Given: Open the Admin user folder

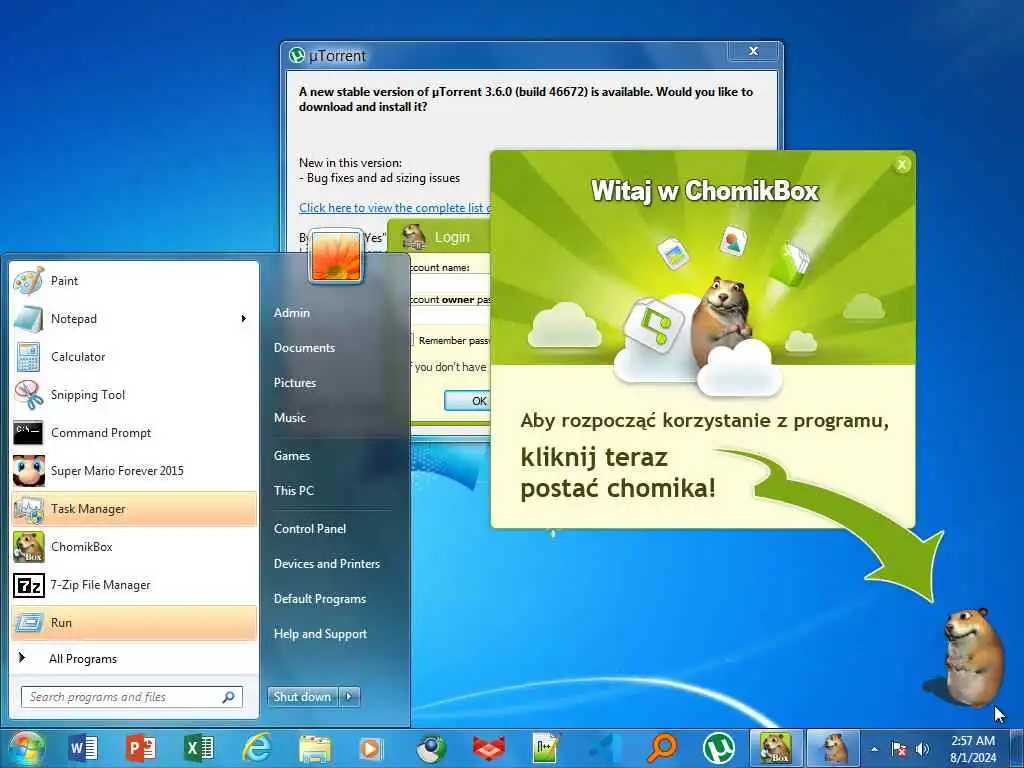Looking at the screenshot, I should (292, 313).
